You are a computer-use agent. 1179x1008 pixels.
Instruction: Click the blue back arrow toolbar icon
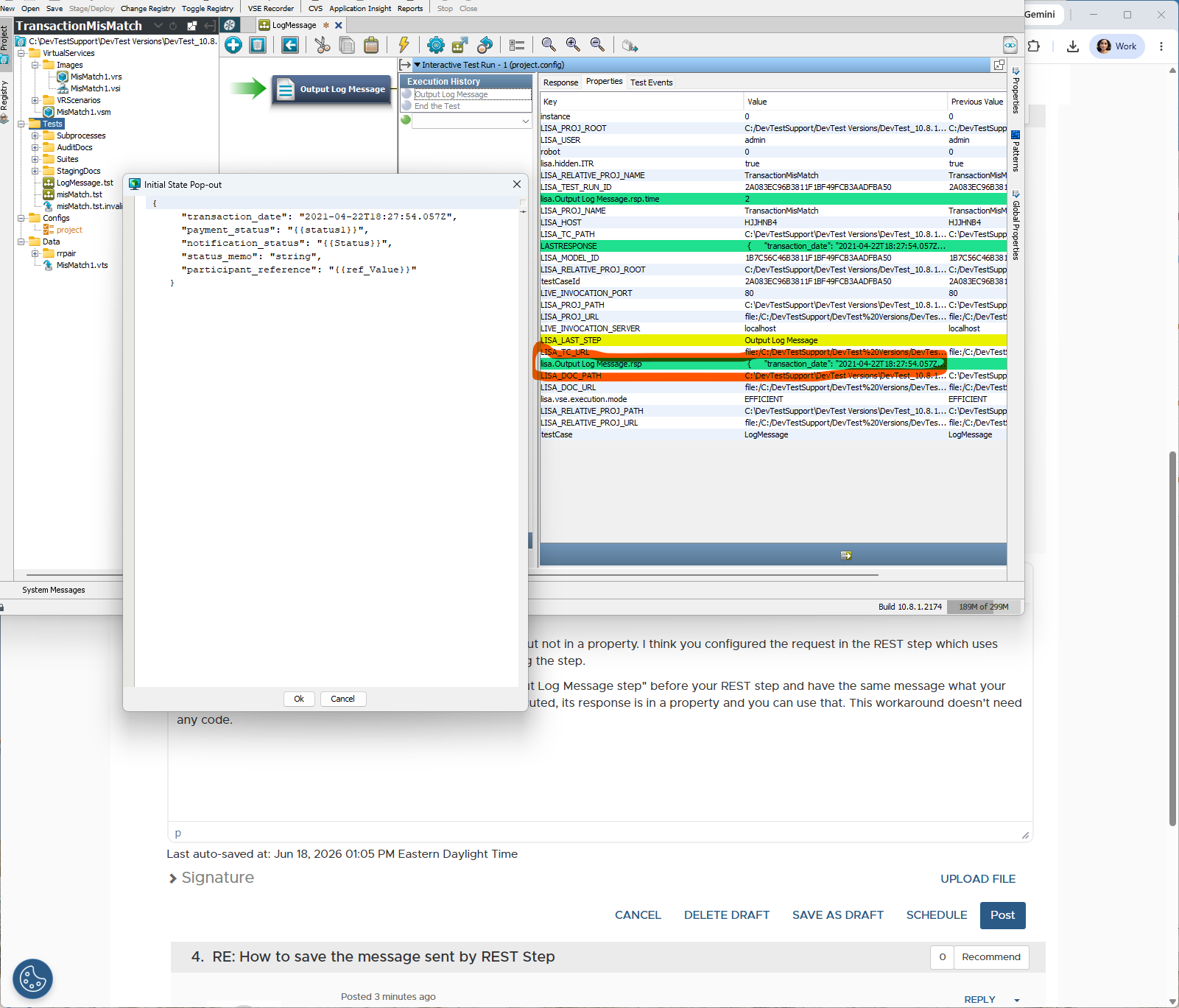pyautogui.click(x=290, y=45)
